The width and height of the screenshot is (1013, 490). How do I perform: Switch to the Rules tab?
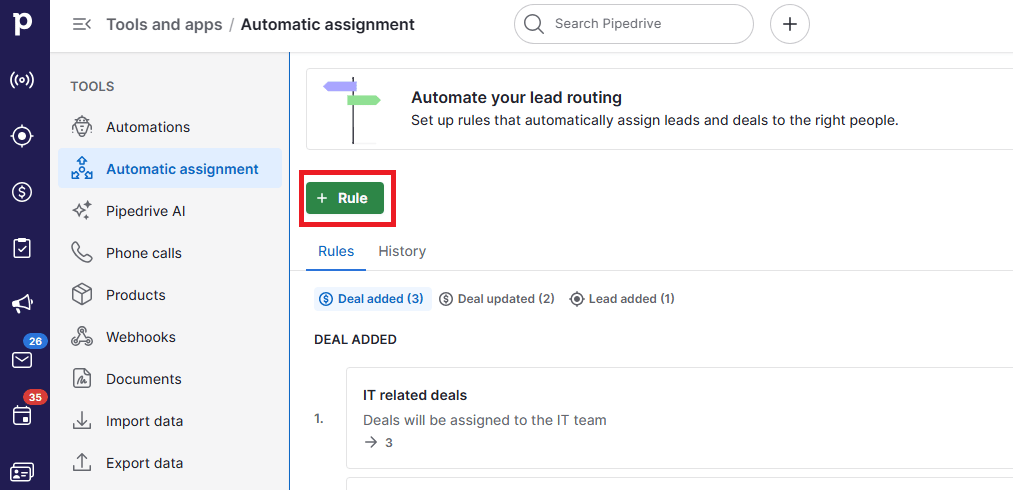(x=336, y=251)
